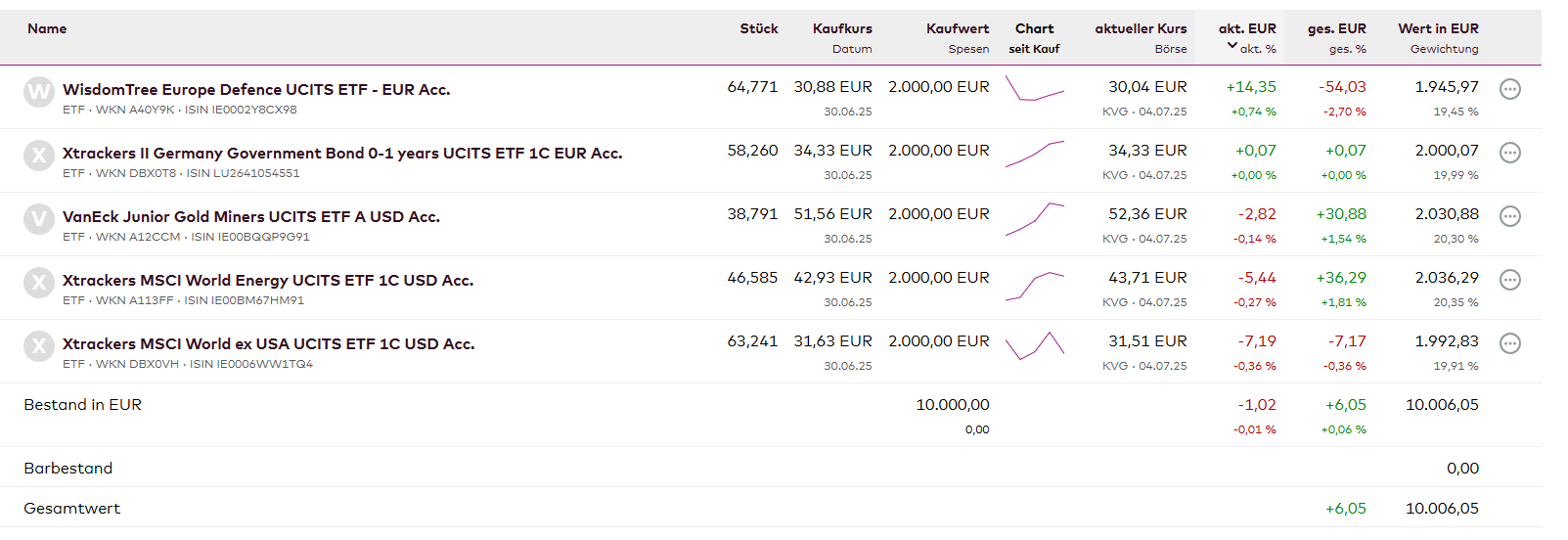The width and height of the screenshot is (1568, 540).
Task: Open options menu for VanEck Junior Gold Miners
Action: coord(1510,216)
